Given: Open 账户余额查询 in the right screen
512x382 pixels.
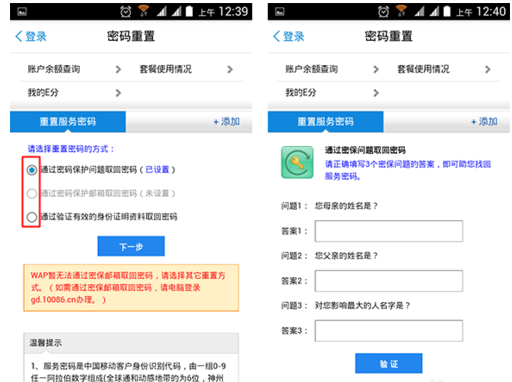Looking at the screenshot, I should pyautogui.click(x=312, y=69).
